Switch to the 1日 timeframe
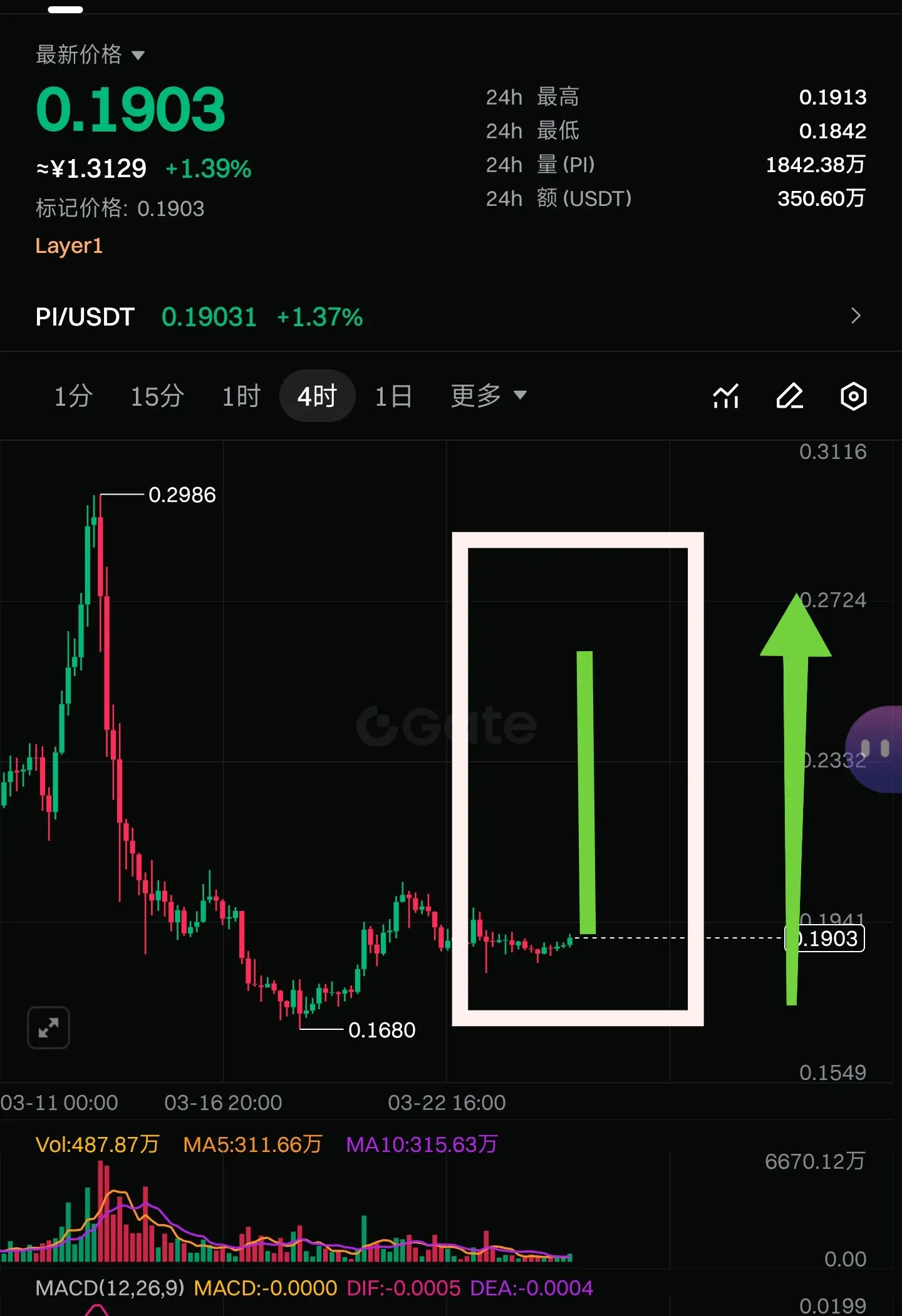 393,396
